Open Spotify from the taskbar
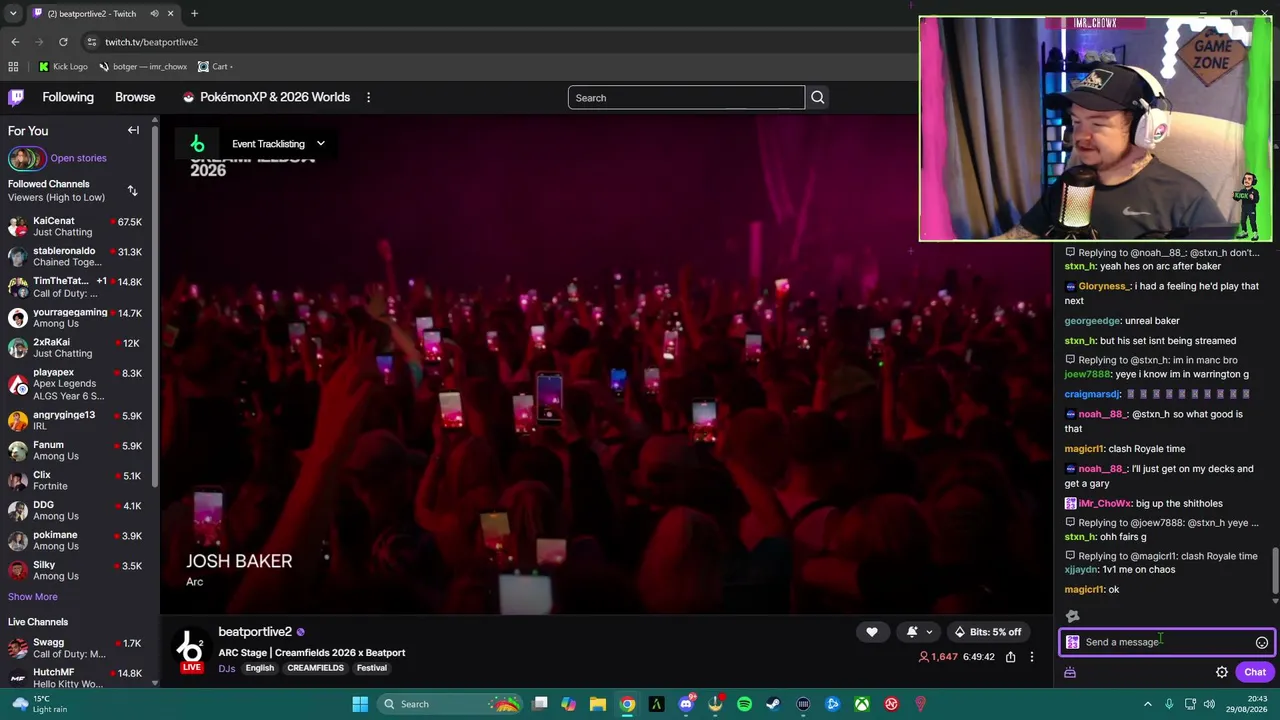The width and height of the screenshot is (1280, 720). coord(744,704)
